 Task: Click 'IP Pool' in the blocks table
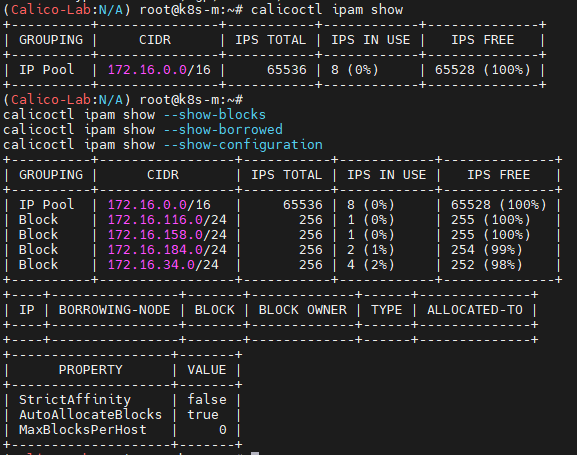[46, 205]
